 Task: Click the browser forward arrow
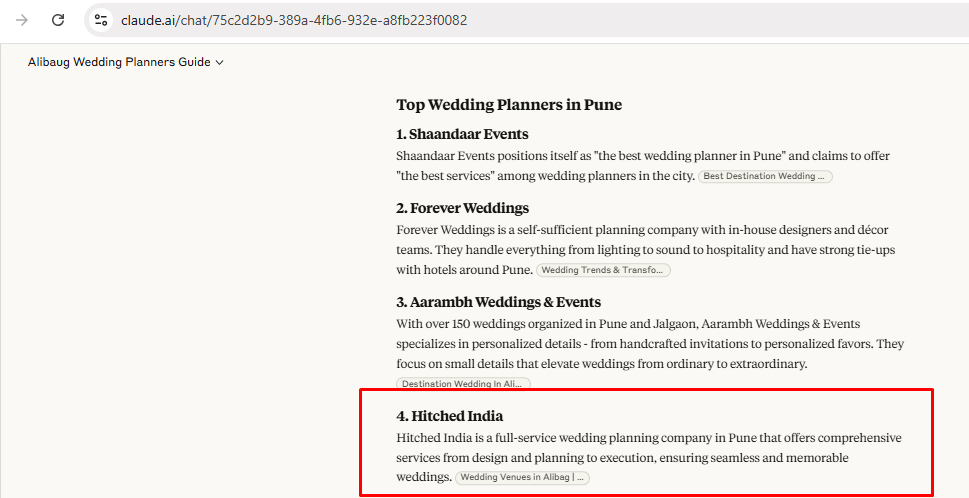22,20
